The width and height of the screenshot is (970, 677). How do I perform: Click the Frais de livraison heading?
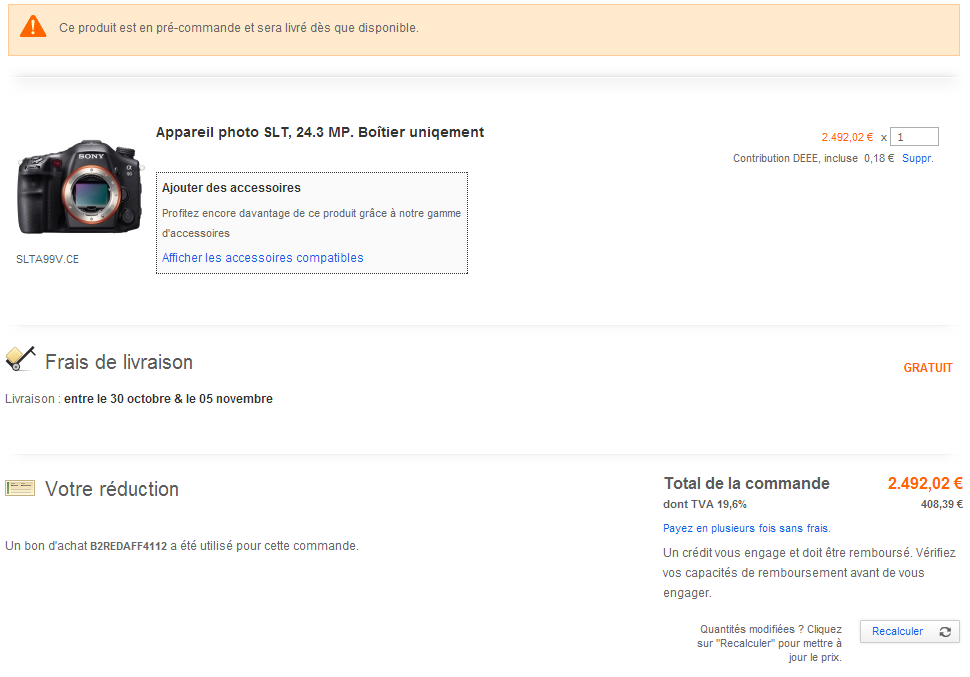click(x=119, y=362)
